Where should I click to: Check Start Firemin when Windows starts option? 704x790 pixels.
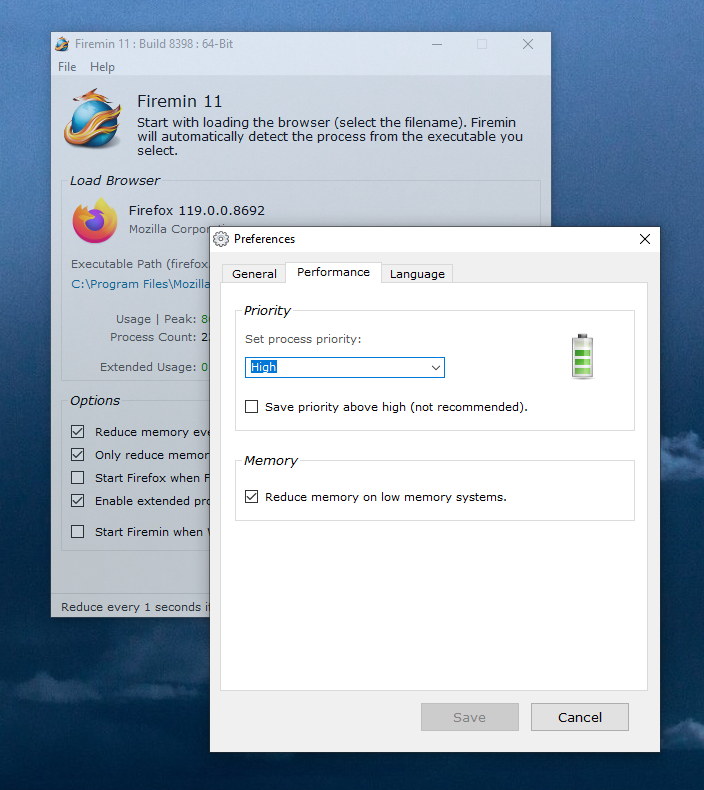pyautogui.click(x=78, y=532)
